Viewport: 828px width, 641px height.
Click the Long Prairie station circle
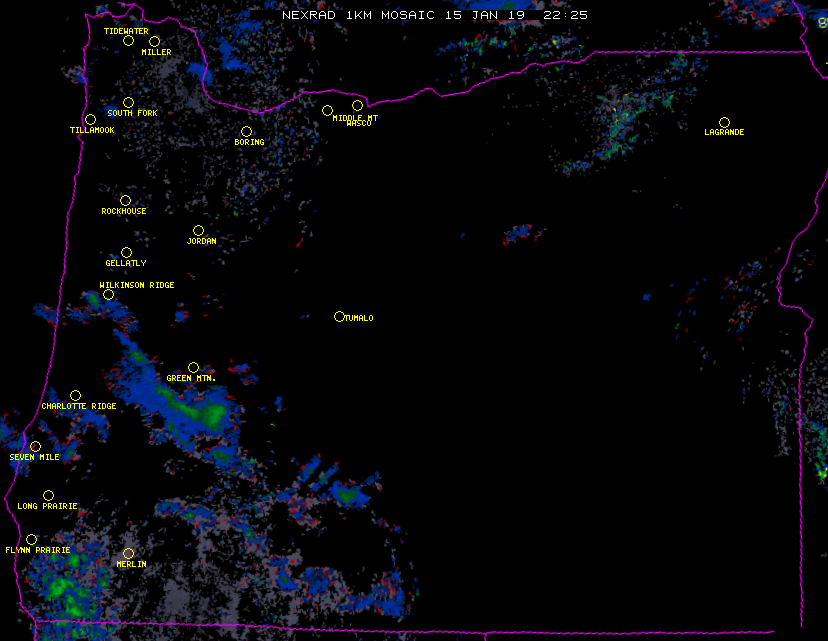point(48,496)
